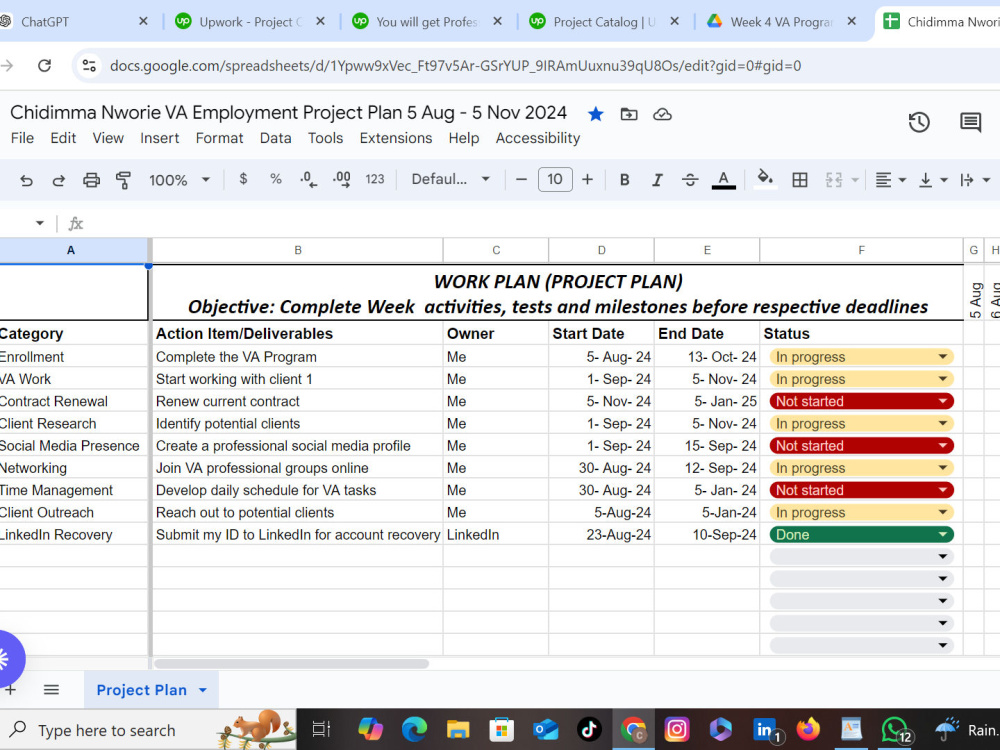1000x750 pixels.
Task: Switch to Week 4 VA Program tab
Action: tap(781, 22)
